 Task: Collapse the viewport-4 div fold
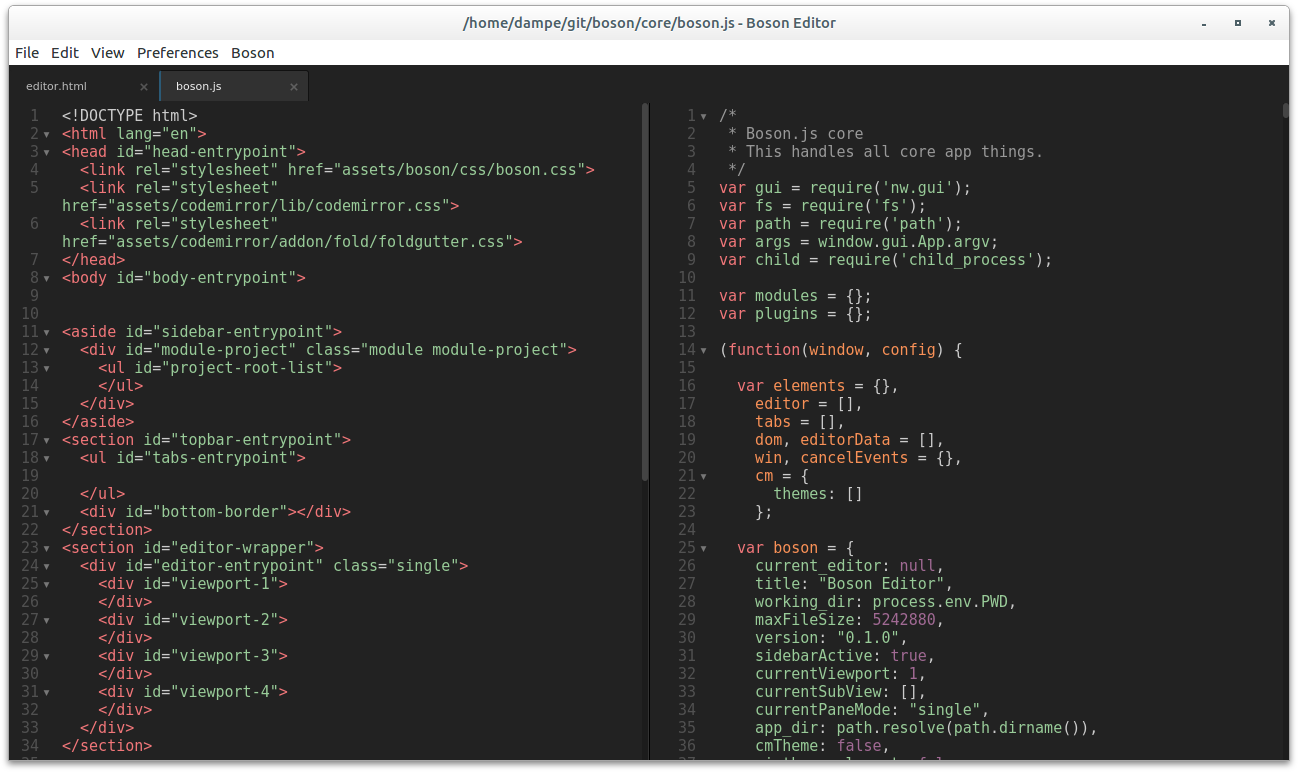46,692
